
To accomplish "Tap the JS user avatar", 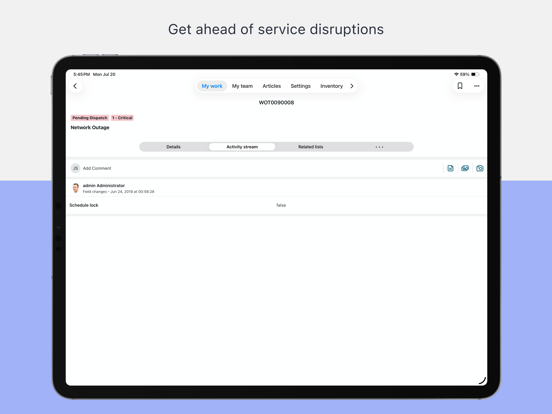I will pos(75,168).
